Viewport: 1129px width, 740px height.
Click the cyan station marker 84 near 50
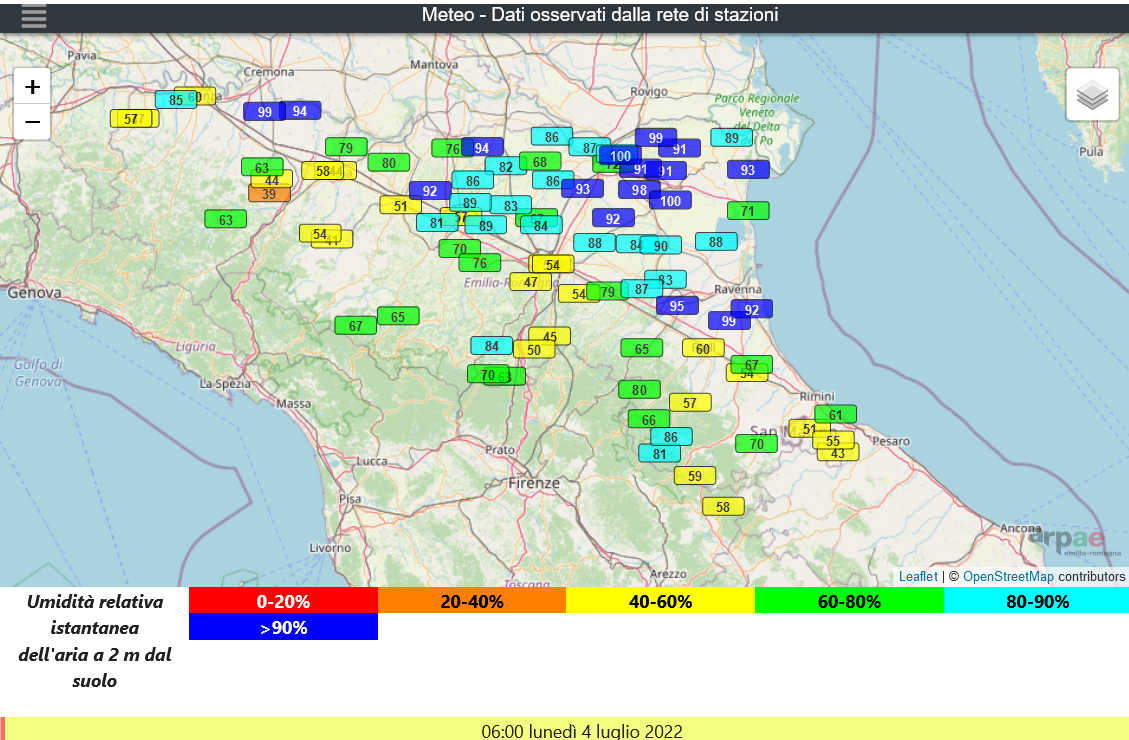492,346
